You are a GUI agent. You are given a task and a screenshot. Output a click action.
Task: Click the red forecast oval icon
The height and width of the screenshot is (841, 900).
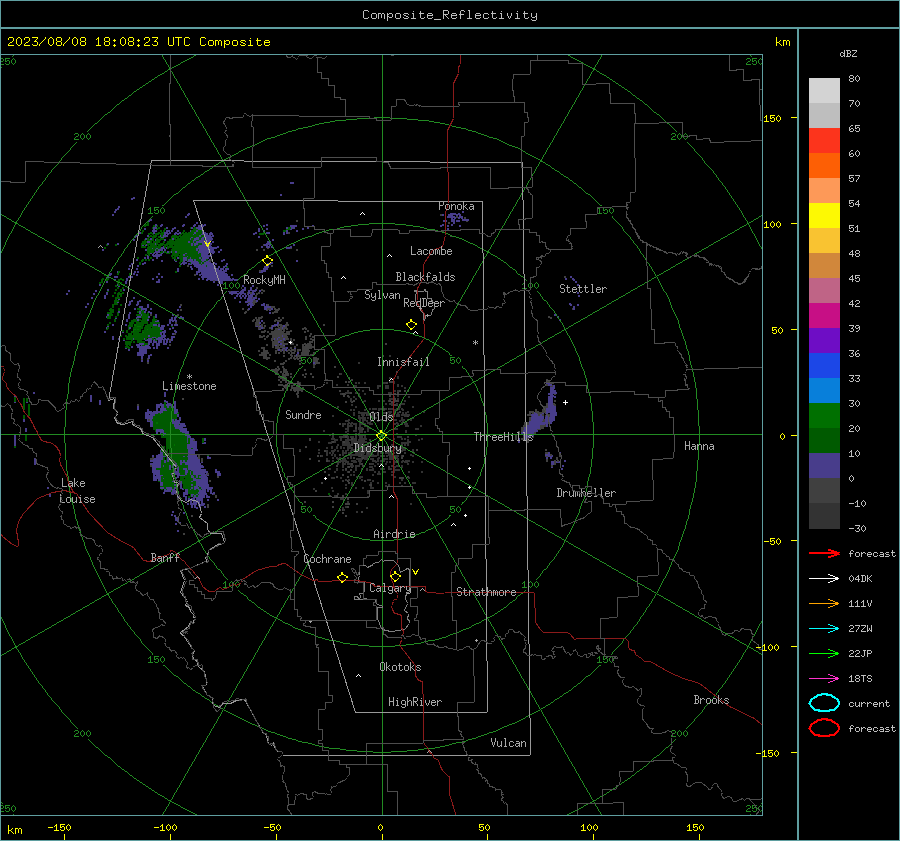point(824,728)
